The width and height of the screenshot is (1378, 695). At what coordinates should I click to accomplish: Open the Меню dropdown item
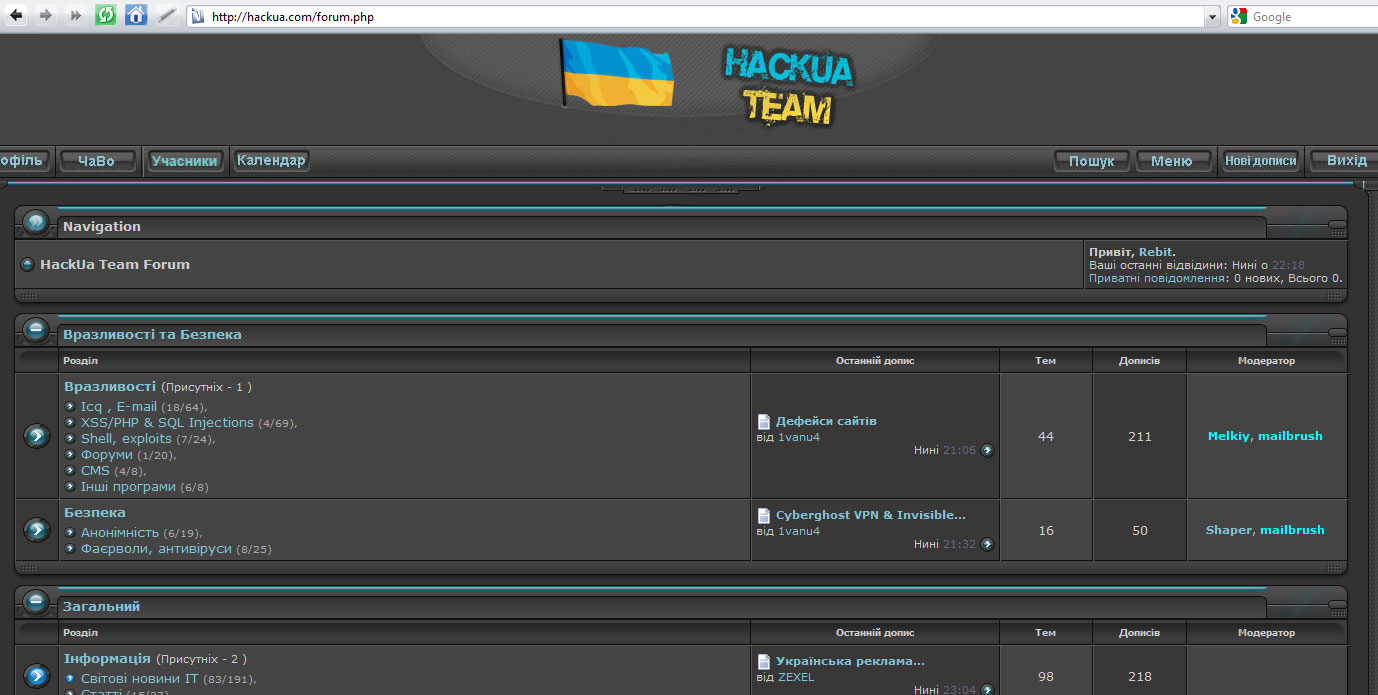(x=1172, y=161)
